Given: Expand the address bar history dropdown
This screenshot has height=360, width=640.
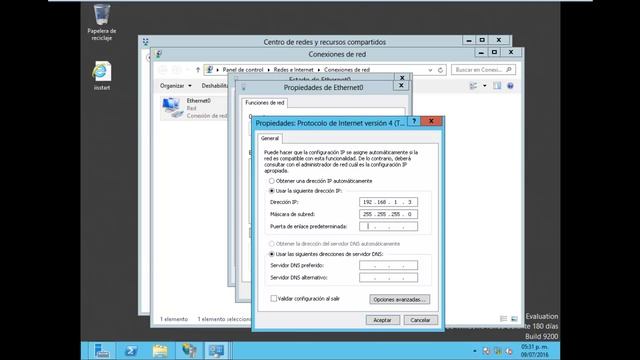Looking at the screenshot, I should click(x=430, y=70).
